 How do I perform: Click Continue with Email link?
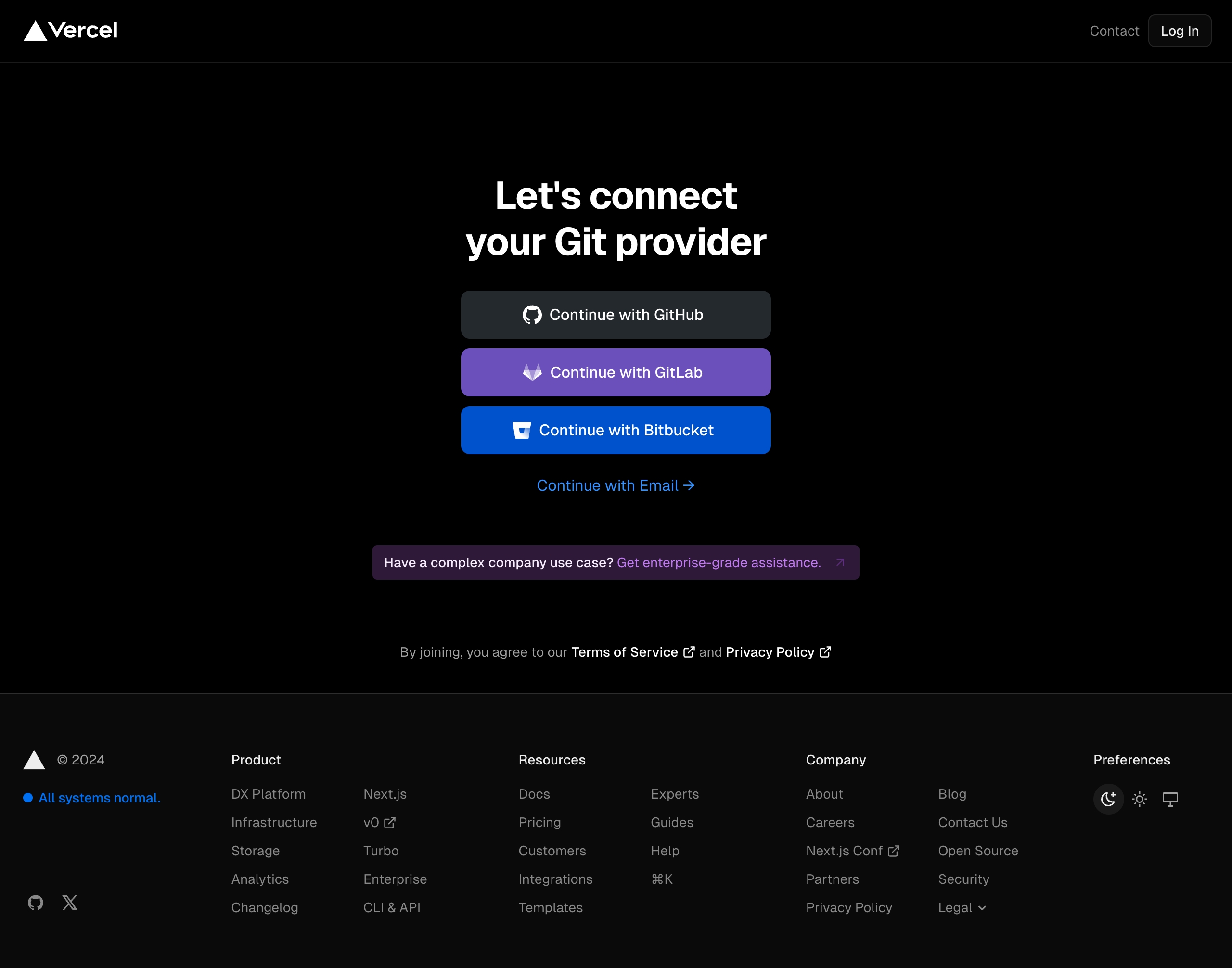coord(616,486)
